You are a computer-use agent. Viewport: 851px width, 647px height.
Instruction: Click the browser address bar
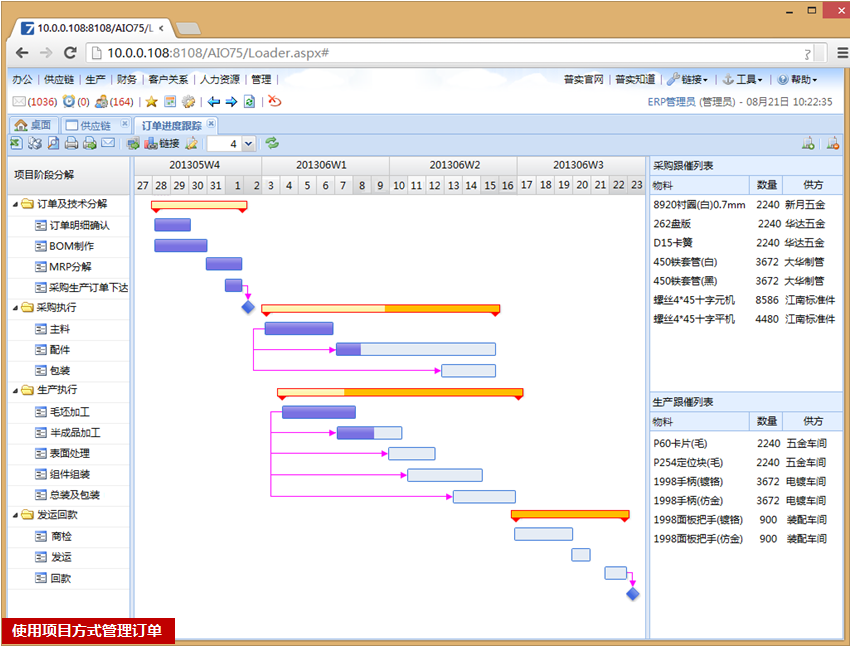(456, 53)
